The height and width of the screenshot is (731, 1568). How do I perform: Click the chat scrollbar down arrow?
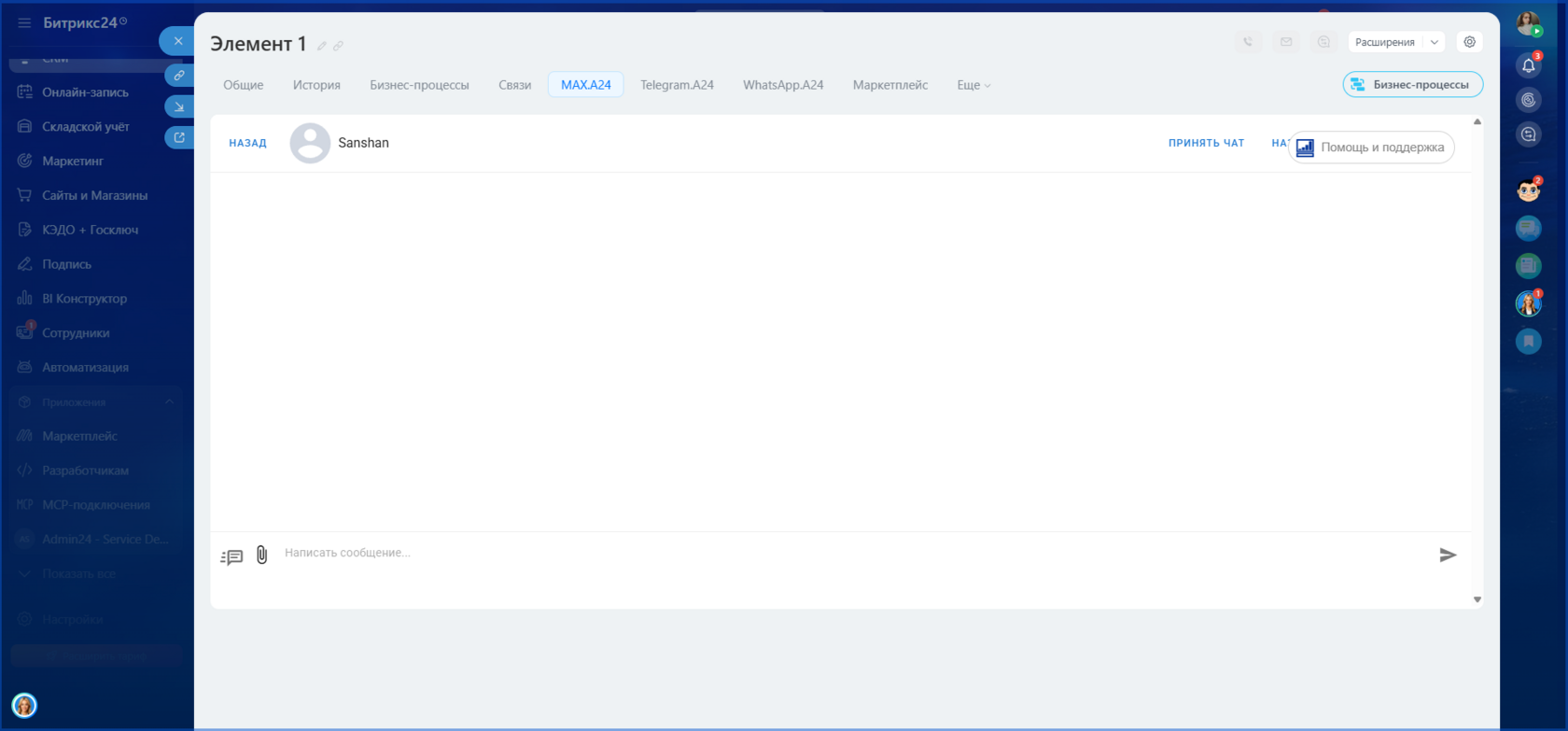tap(1477, 599)
